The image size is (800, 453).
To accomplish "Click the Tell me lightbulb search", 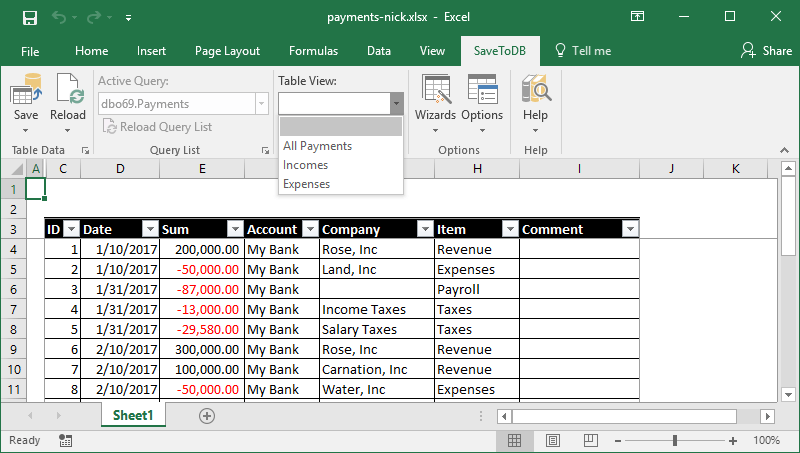I will pos(583,51).
